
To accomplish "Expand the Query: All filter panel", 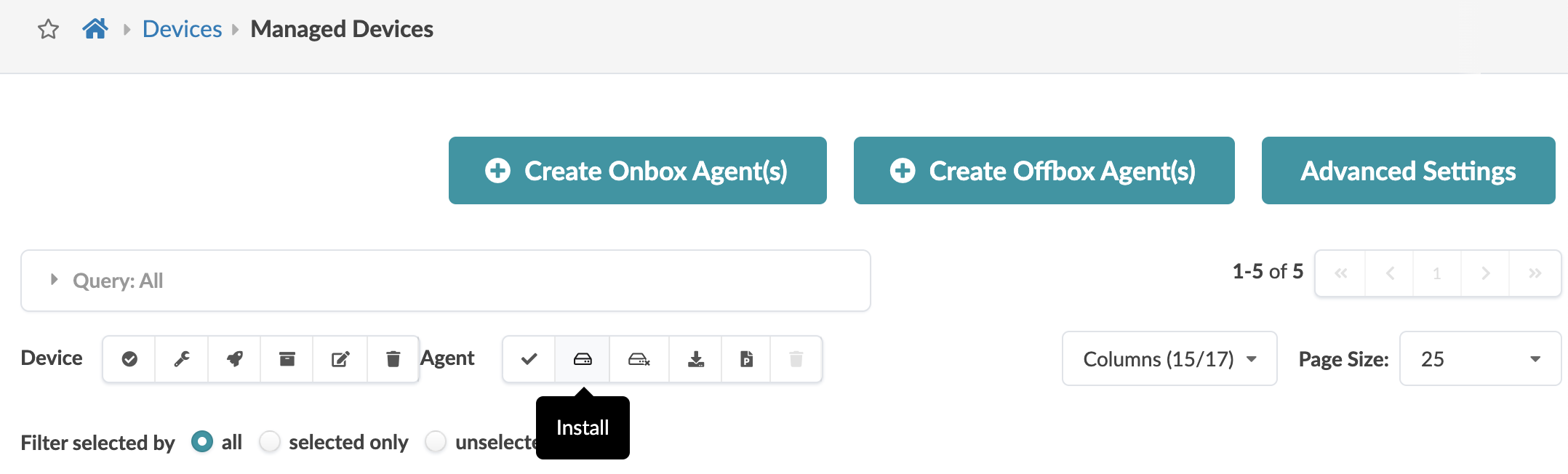I will point(54,280).
